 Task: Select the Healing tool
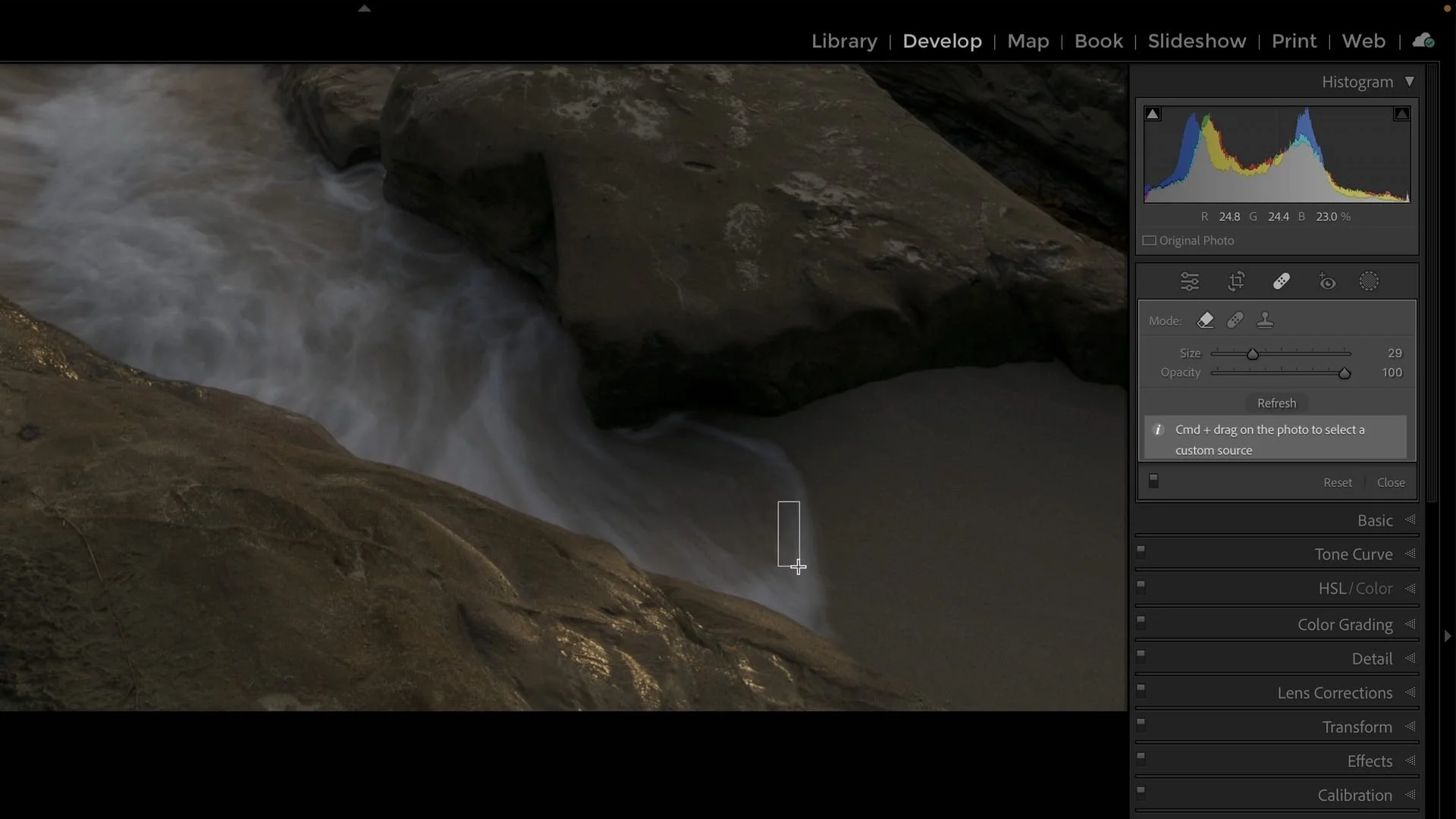1282,281
